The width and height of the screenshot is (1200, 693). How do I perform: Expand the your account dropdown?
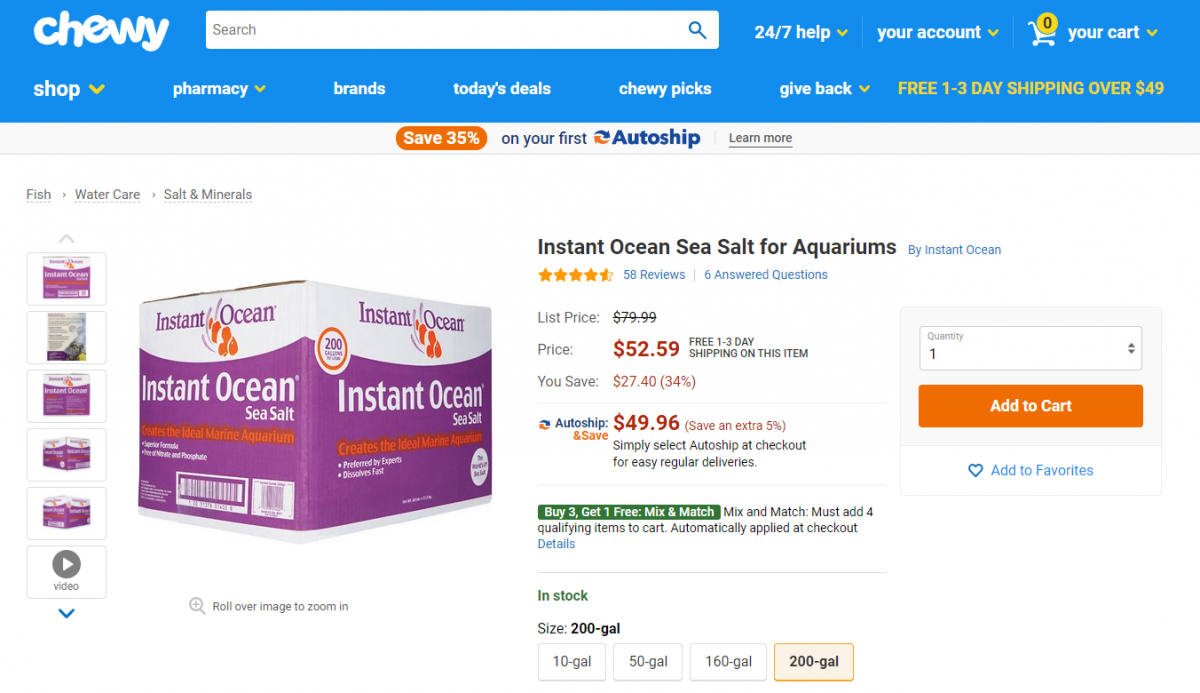(x=937, y=32)
